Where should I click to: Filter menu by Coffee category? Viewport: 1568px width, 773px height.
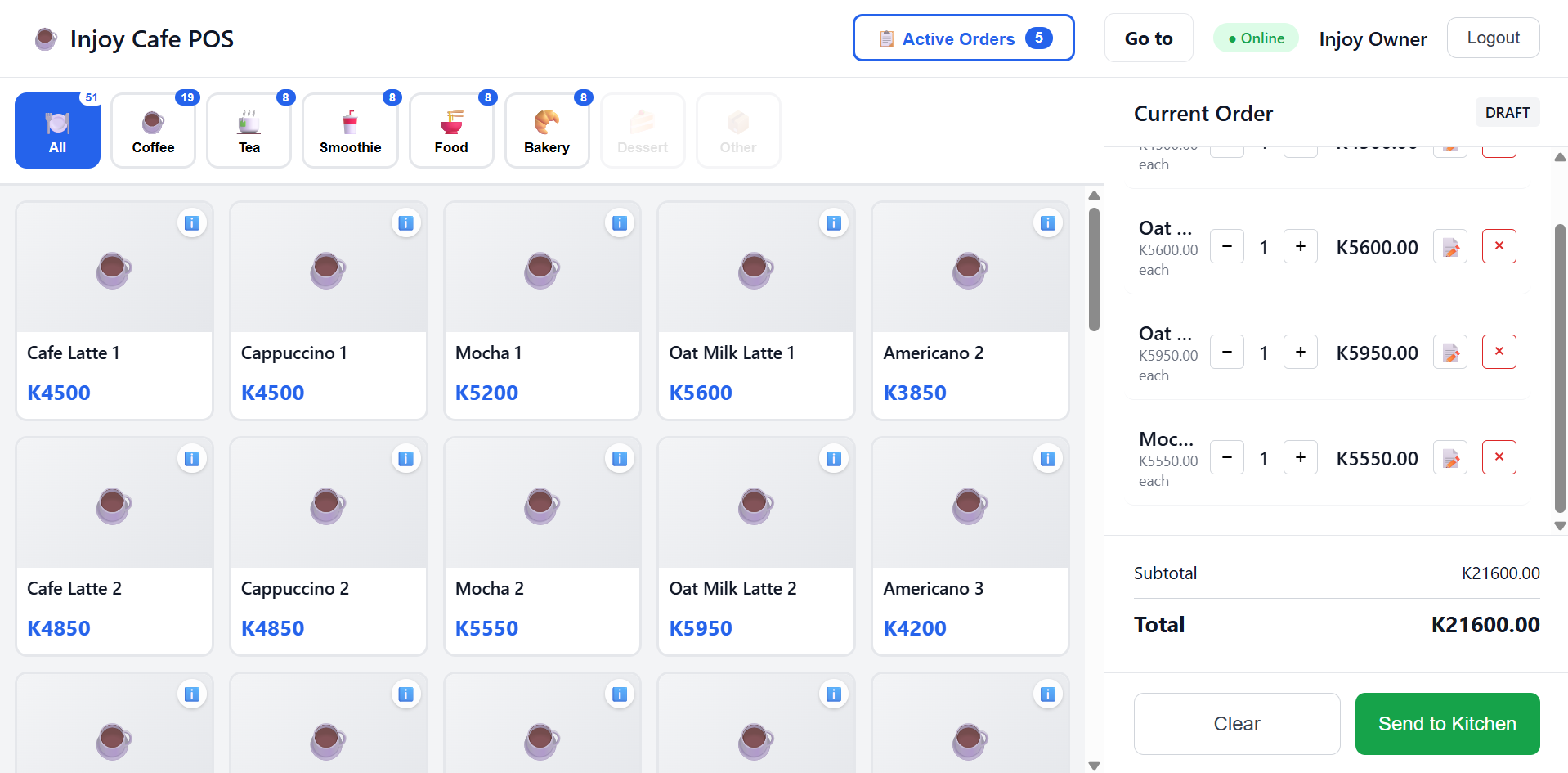point(153,131)
